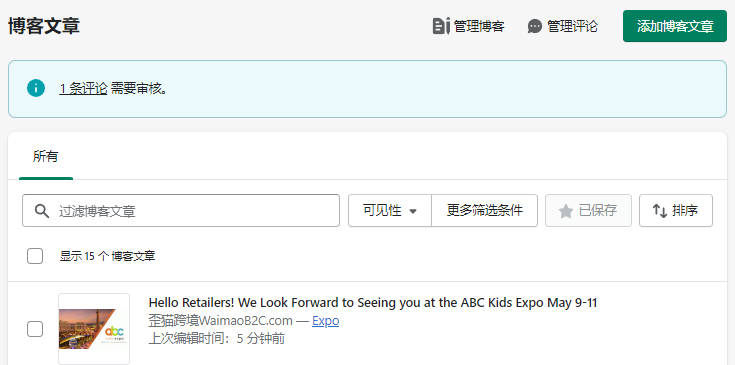
Task: Click the small caret next to 可见性
Action: (413, 211)
